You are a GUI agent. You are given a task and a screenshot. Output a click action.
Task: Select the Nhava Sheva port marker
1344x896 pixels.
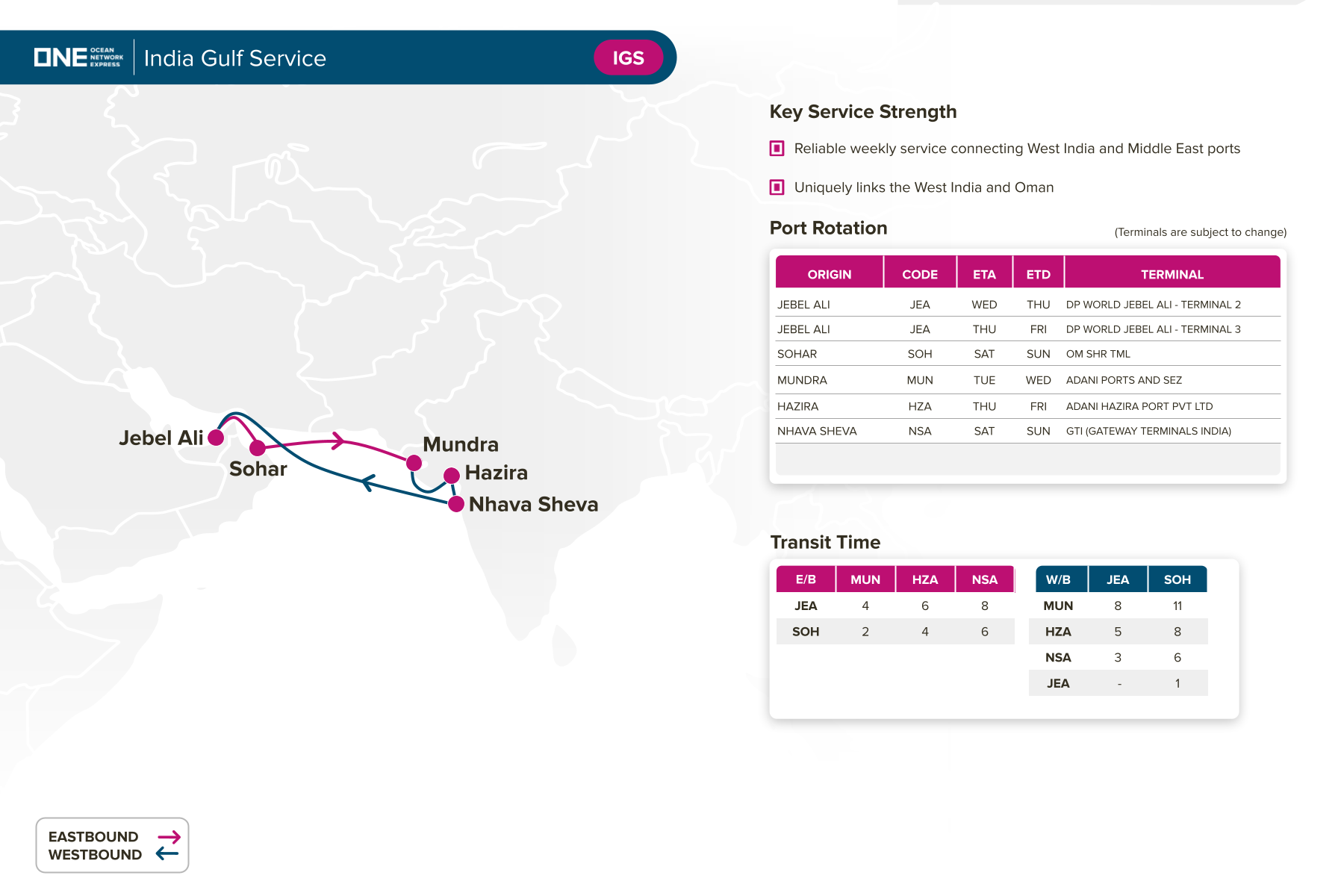pyautogui.click(x=456, y=504)
